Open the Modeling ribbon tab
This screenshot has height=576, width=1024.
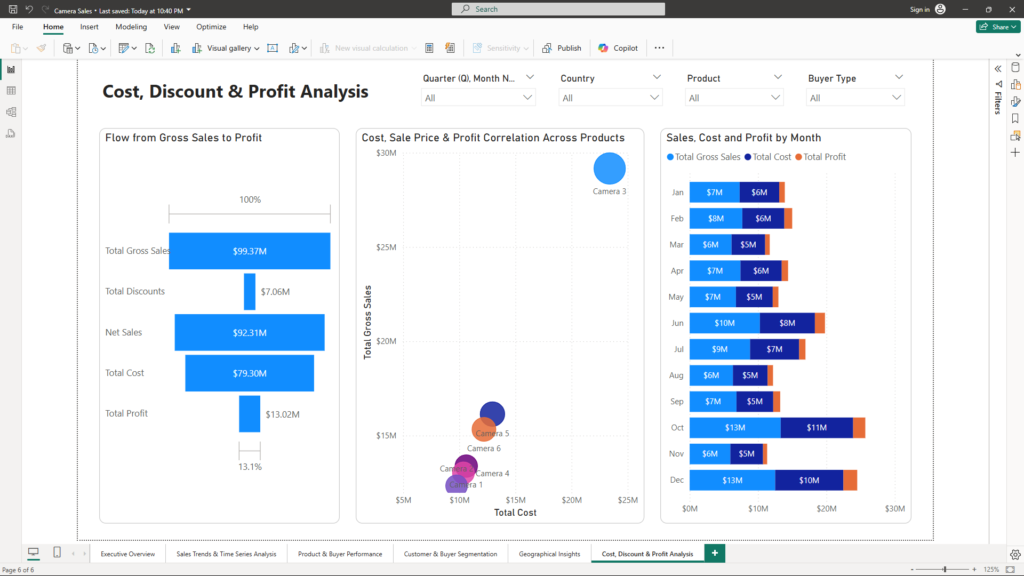[131, 27]
